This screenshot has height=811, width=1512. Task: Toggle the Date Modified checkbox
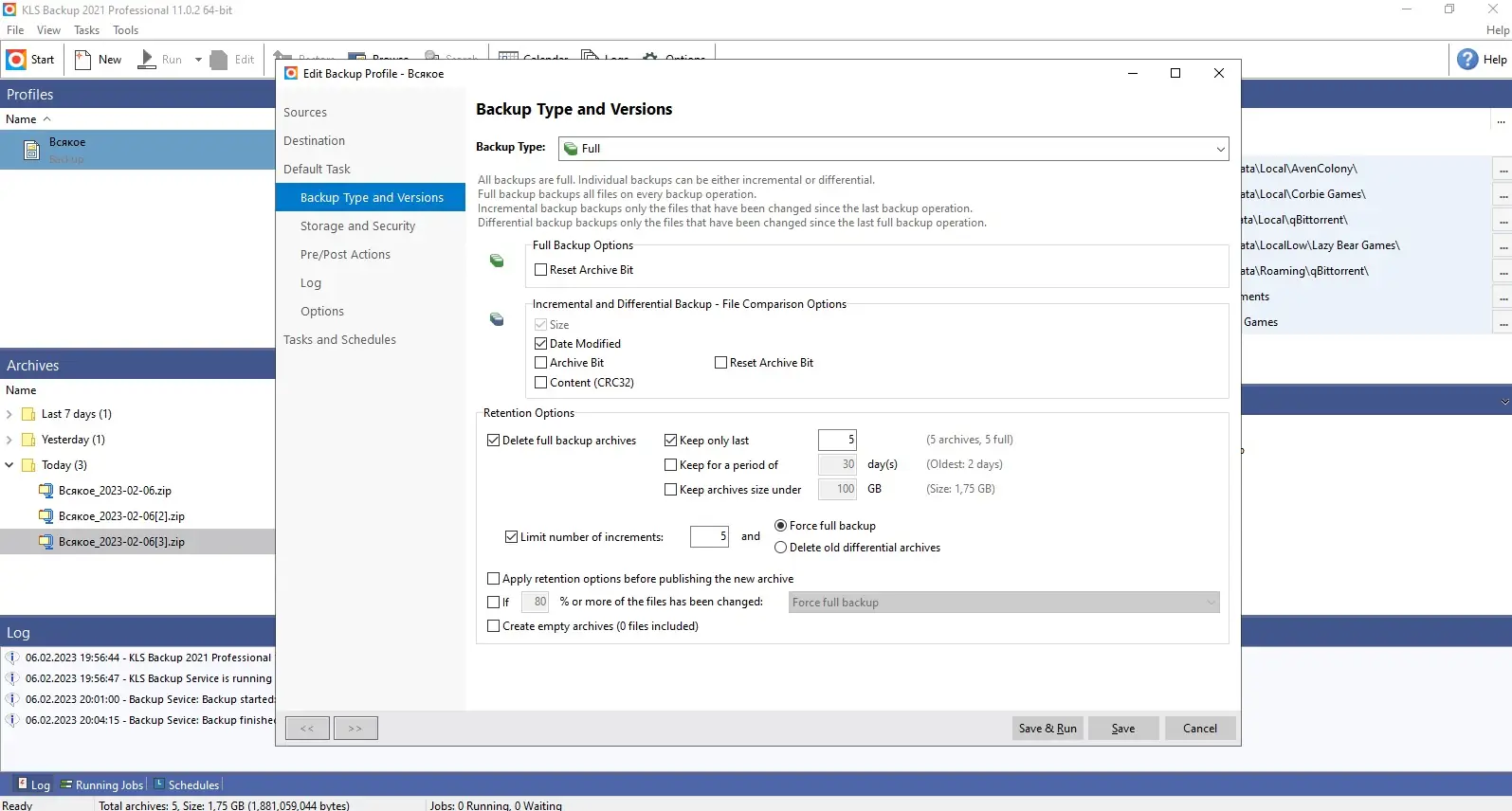click(x=540, y=344)
